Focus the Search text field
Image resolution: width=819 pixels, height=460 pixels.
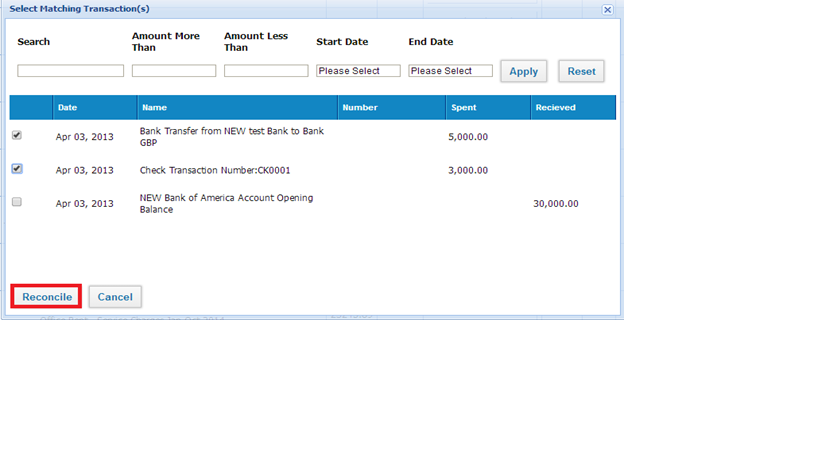tap(71, 70)
